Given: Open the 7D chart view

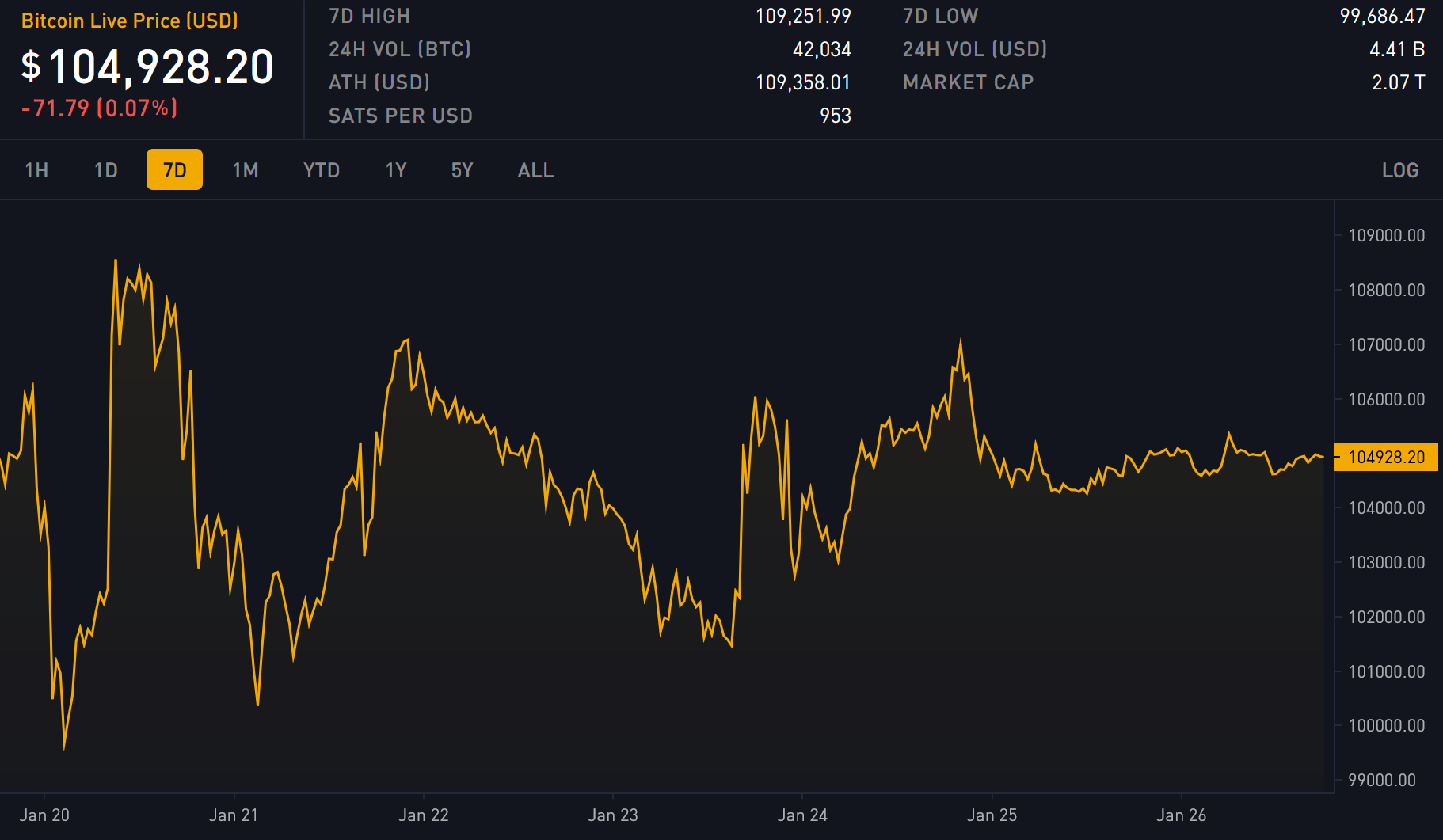Looking at the screenshot, I should [174, 169].
